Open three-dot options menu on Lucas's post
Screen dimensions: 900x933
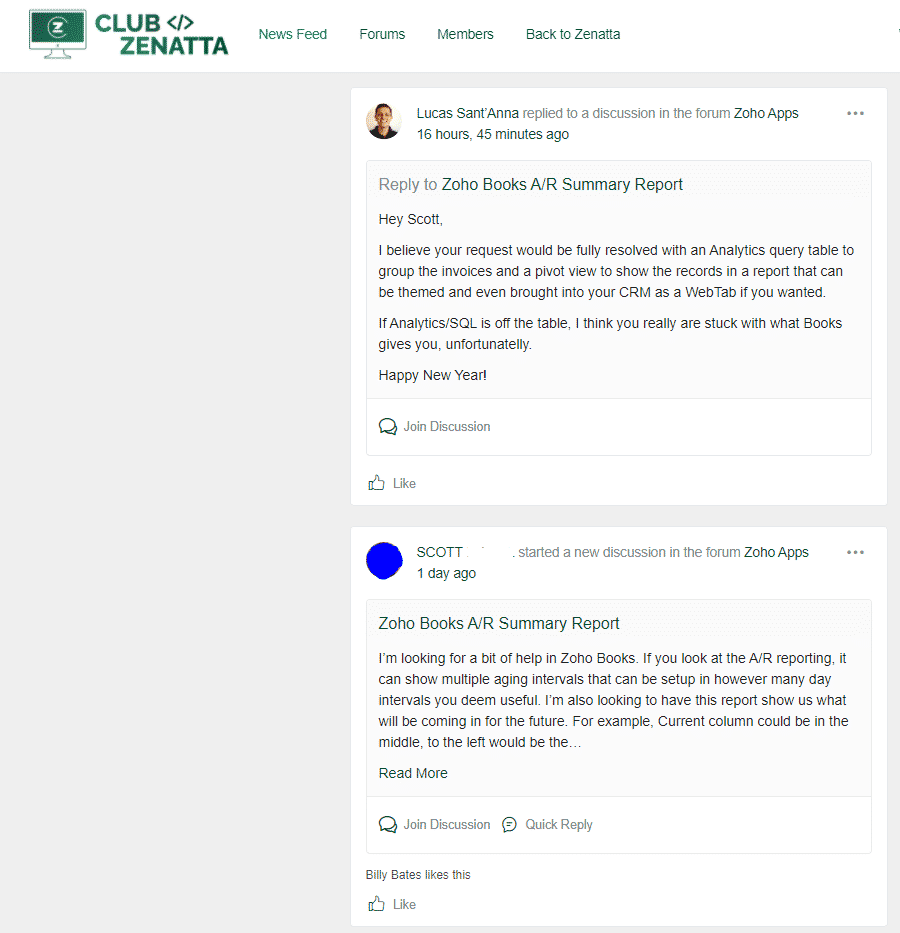tap(855, 113)
